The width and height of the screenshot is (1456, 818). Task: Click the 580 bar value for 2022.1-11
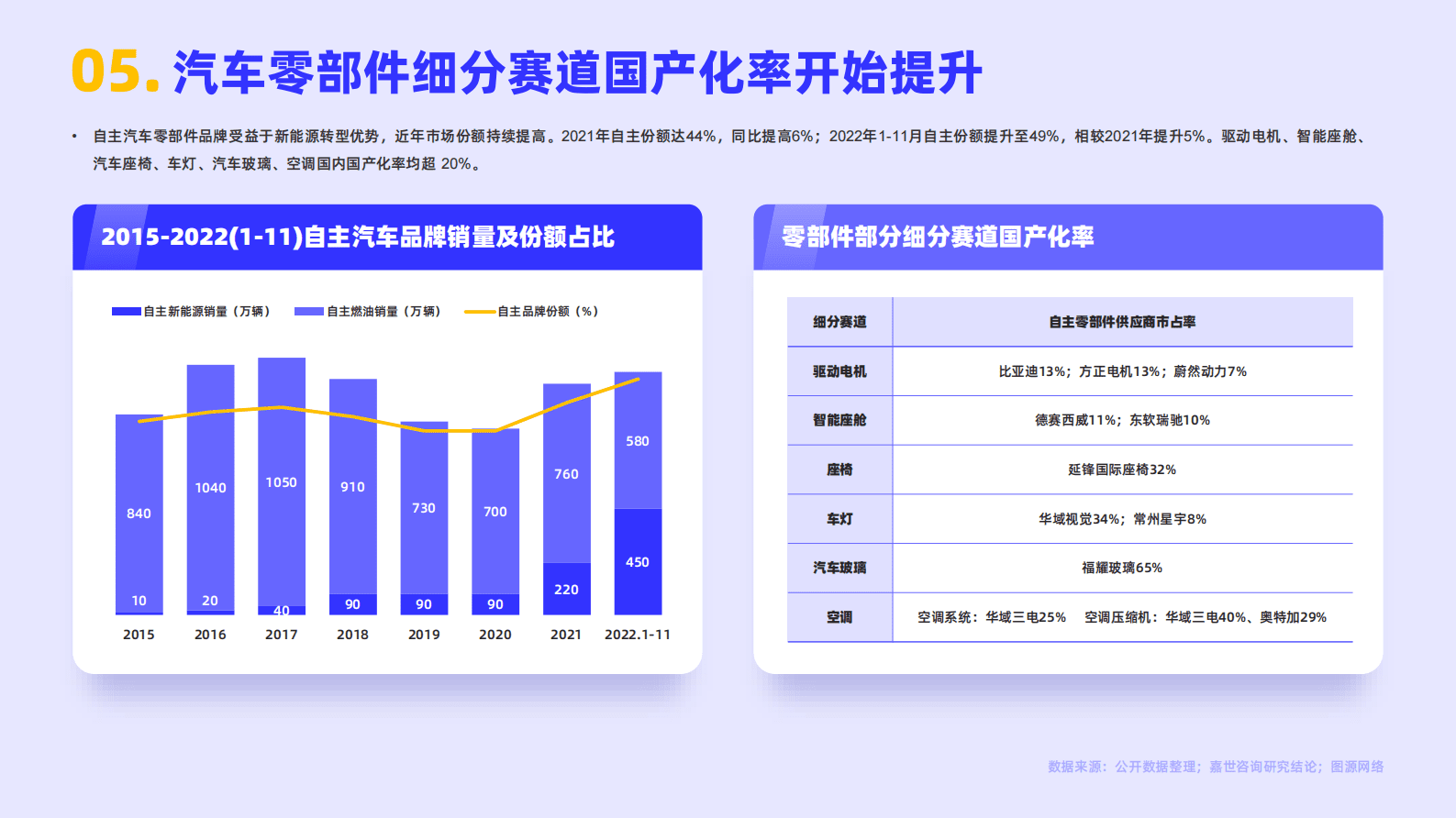click(x=638, y=441)
